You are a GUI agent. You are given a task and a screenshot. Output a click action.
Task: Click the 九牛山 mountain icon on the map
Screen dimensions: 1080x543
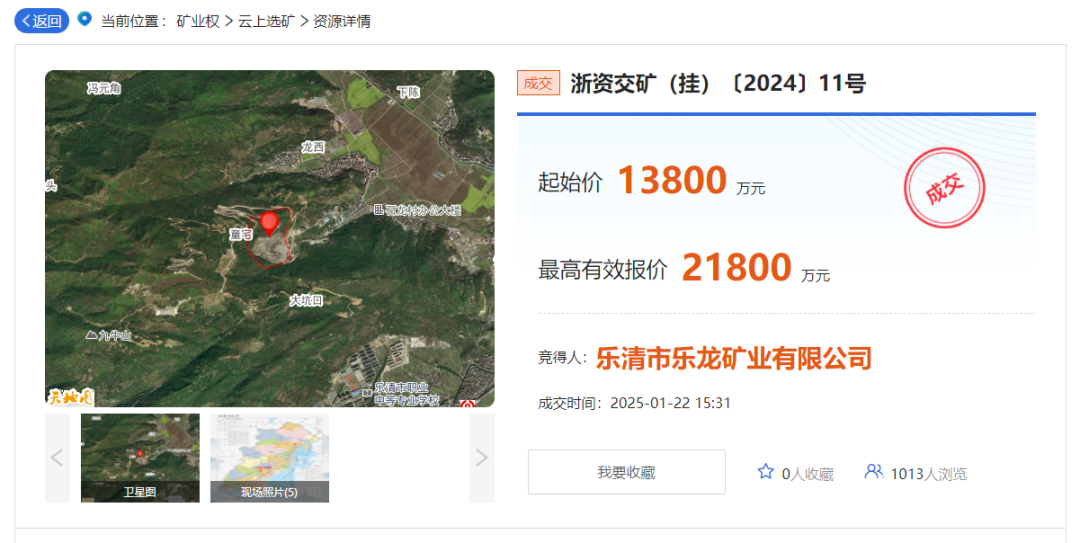click(92, 336)
